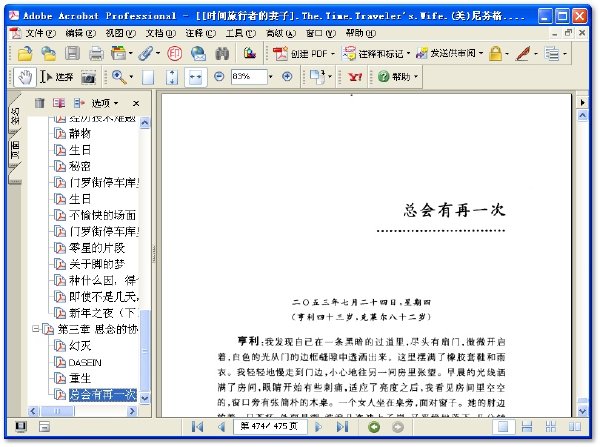
Task: Open the 视图 menu
Action: 121,34
